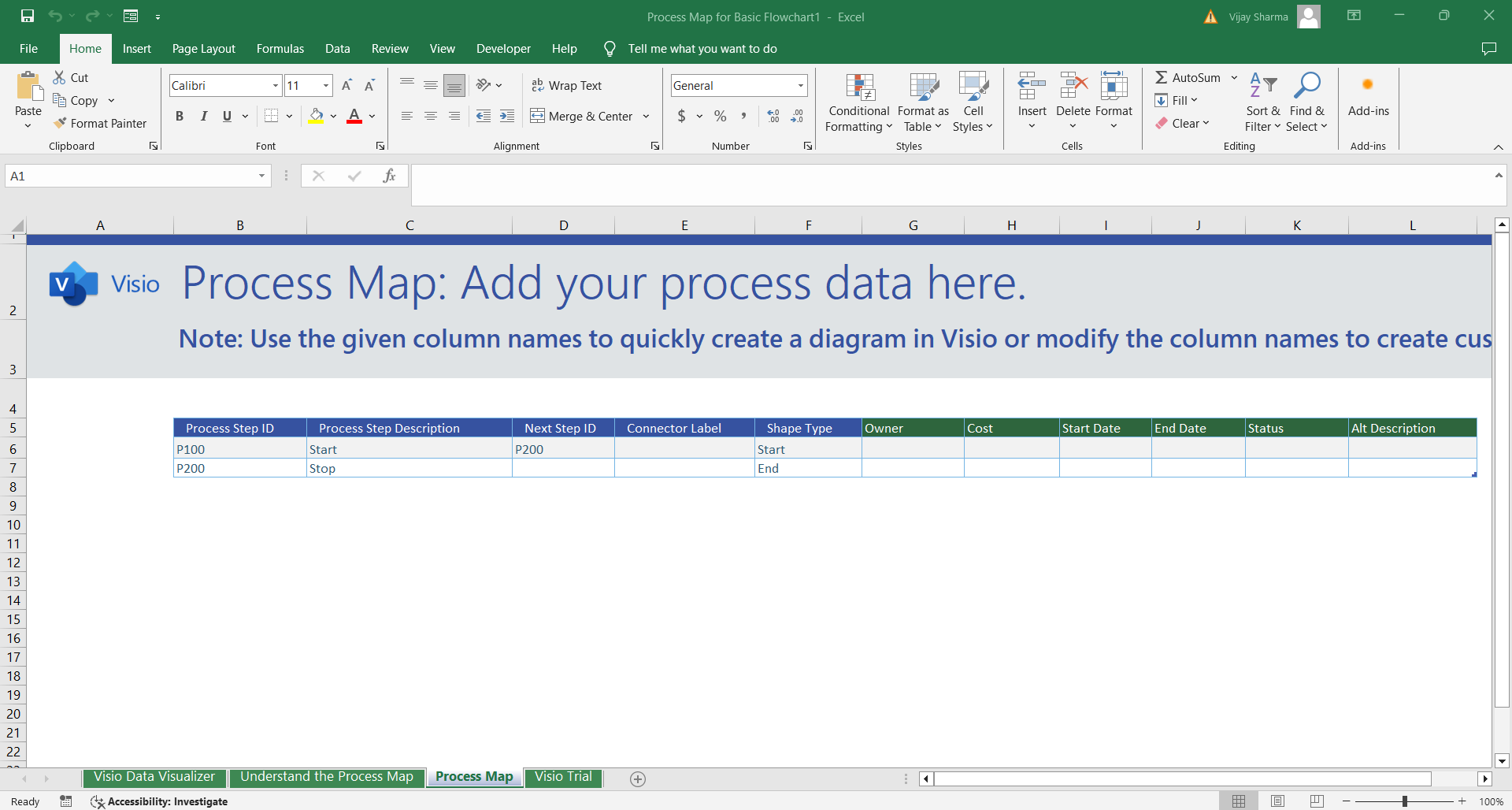Open the Clear dropdown
Screen dimensions: 1512x810
click(x=1182, y=123)
